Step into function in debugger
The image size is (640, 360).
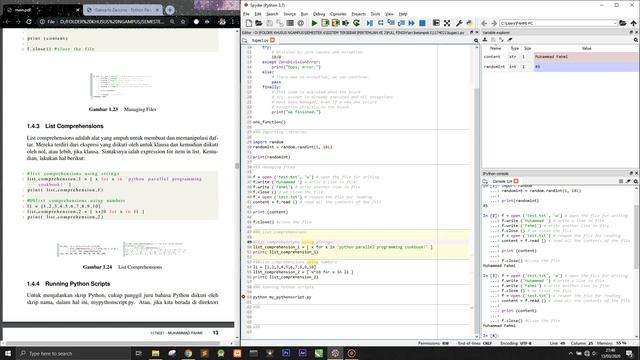(391, 23)
